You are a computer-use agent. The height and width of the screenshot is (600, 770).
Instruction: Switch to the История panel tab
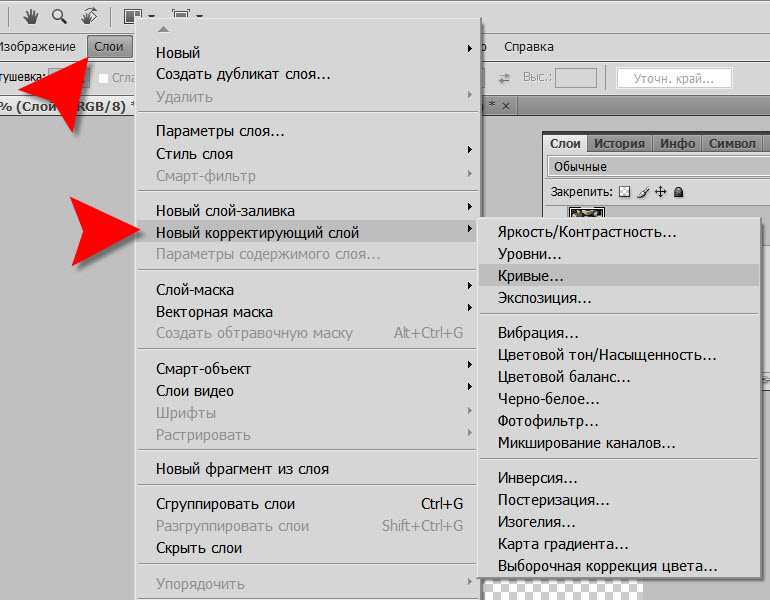click(619, 143)
